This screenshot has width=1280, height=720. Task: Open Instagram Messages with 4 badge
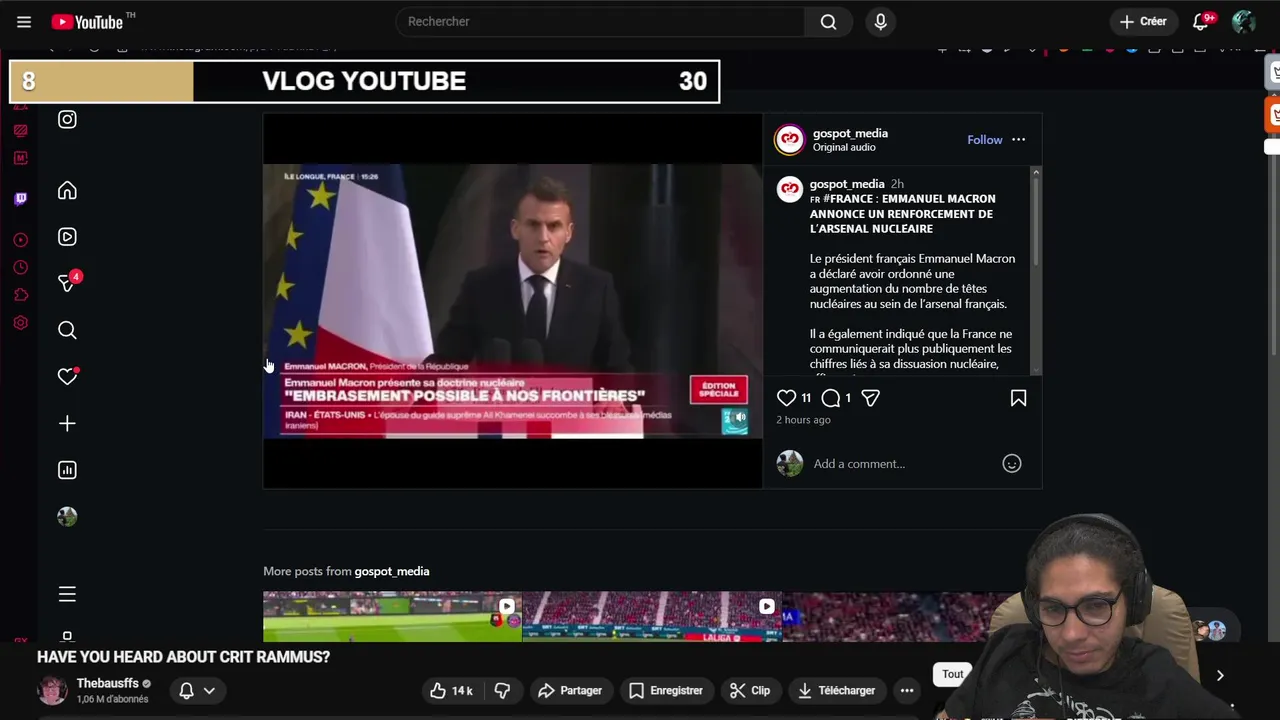coord(67,283)
